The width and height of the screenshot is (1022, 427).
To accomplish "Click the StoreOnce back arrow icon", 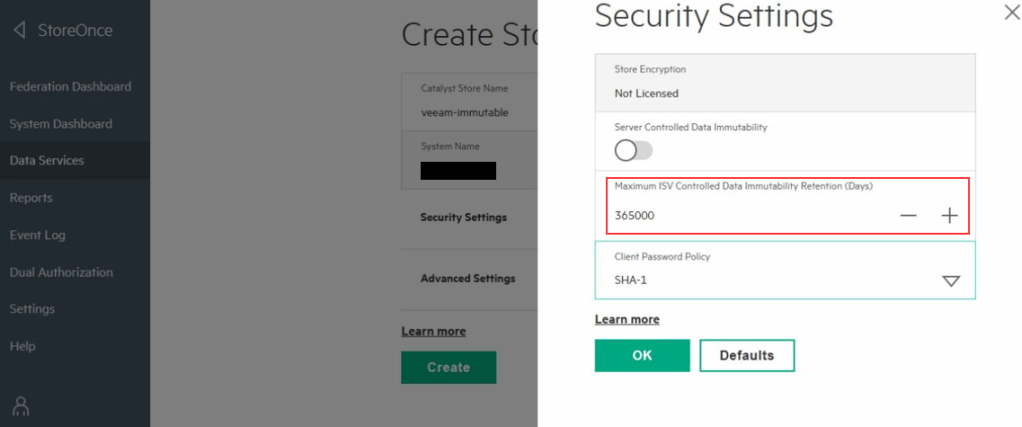I will (19, 30).
